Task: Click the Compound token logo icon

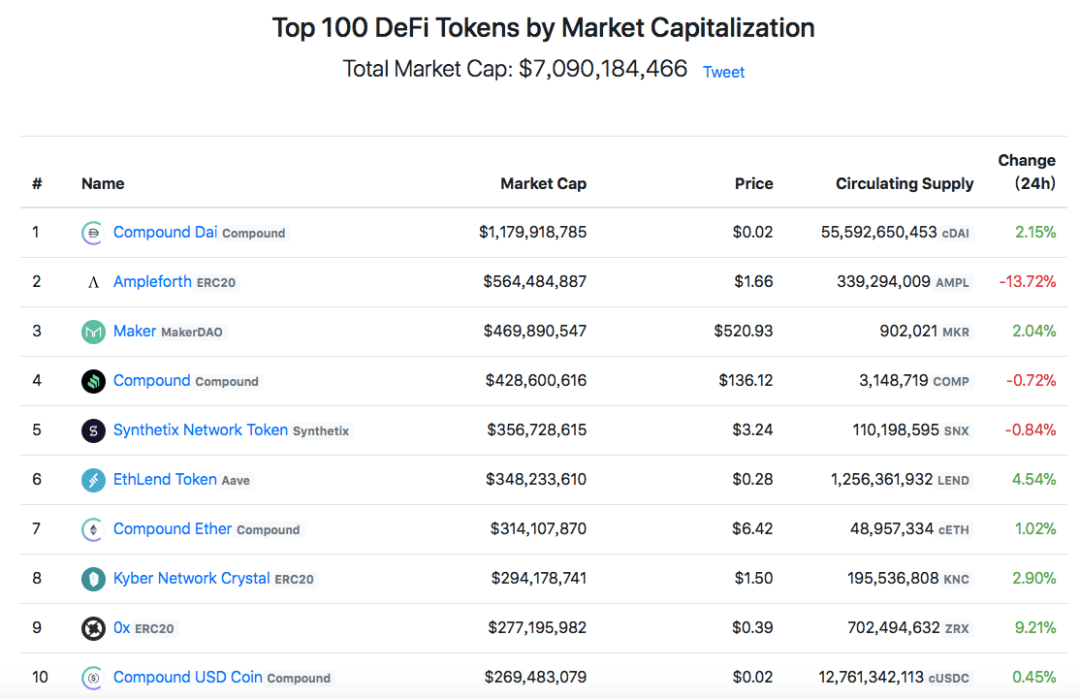Action: (x=93, y=381)
